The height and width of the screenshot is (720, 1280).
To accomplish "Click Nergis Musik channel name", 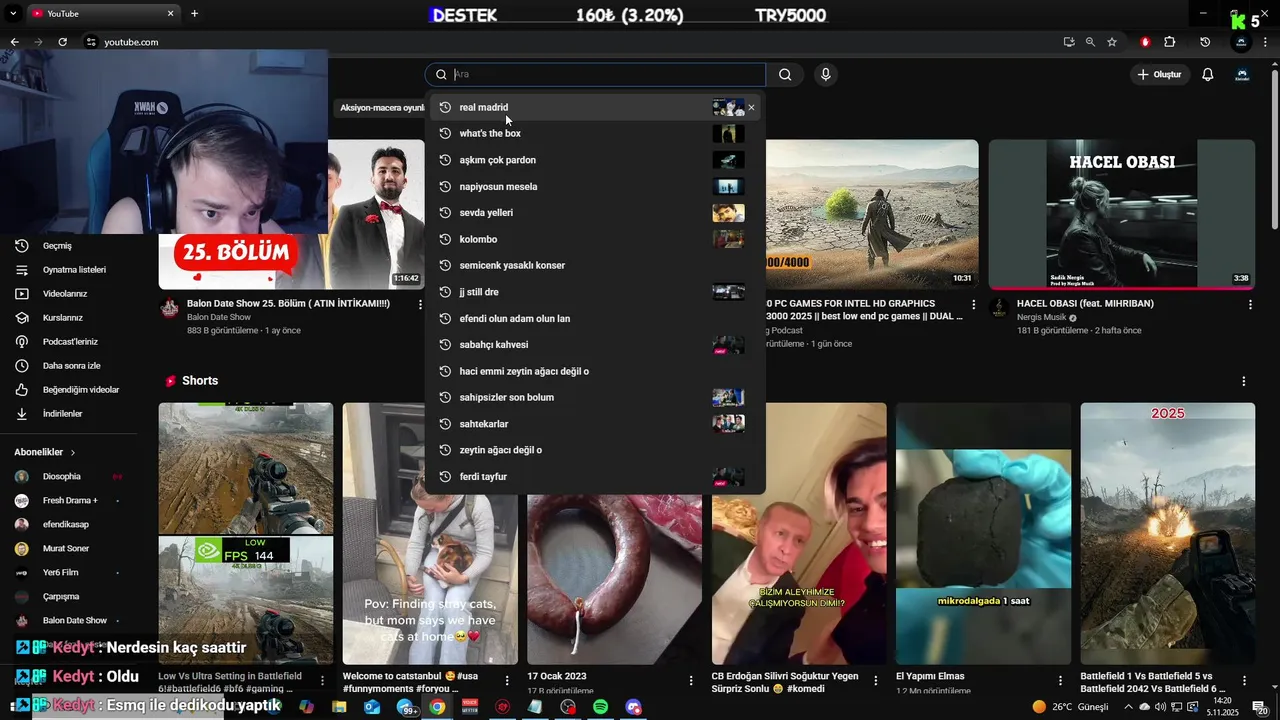I will click(x=1042, y=318).
